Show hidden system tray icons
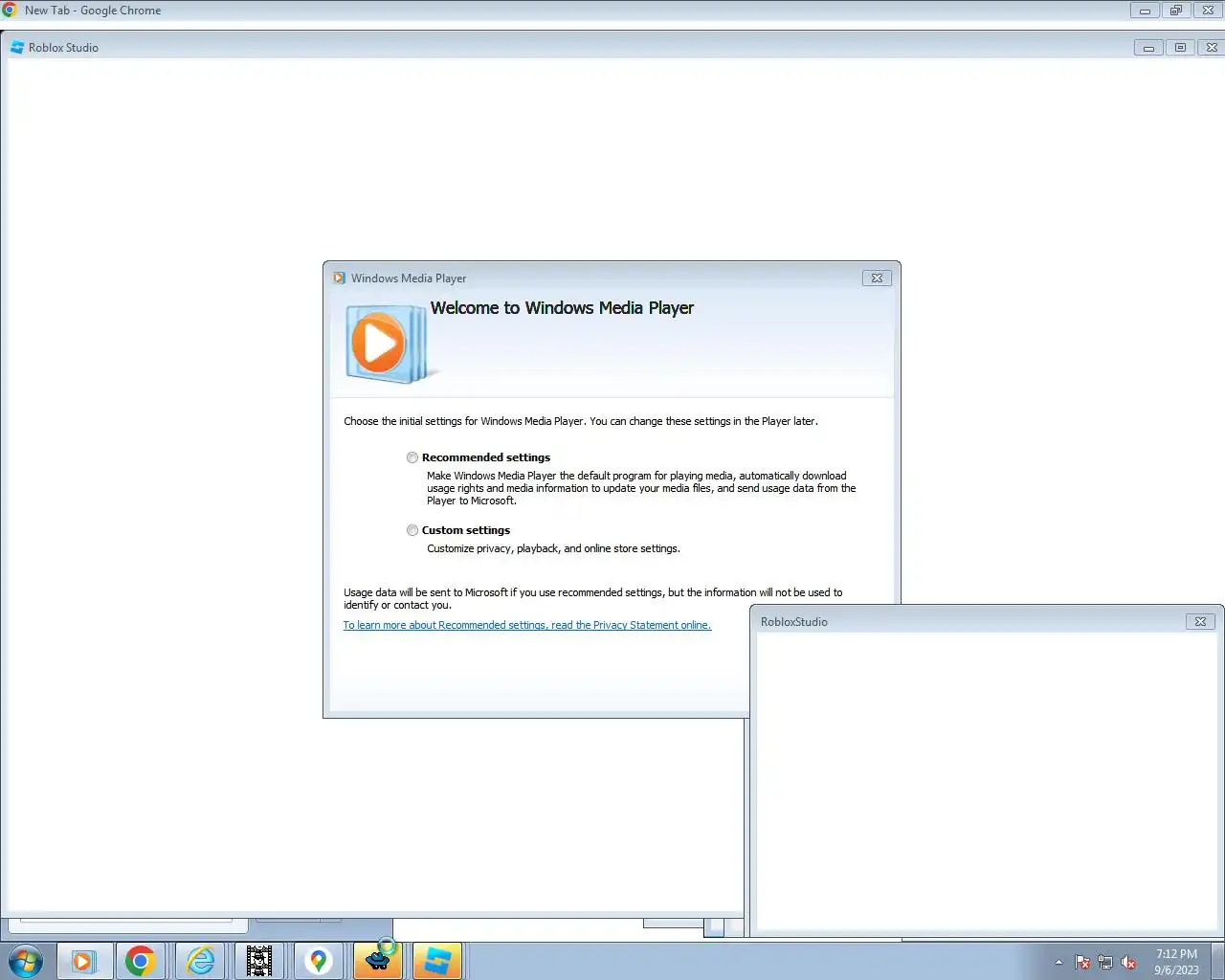This screenshot has width=1225, height=980. [1058, 963]
